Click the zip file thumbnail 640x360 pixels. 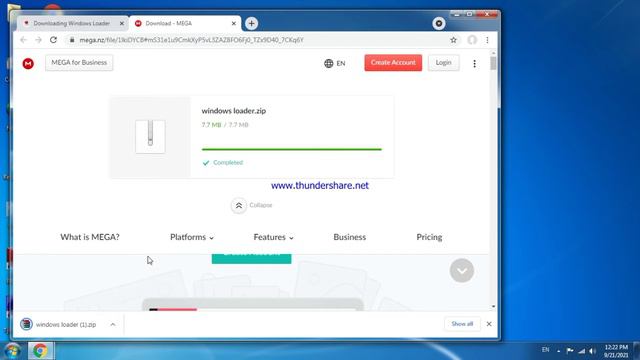tap(150, 136)
